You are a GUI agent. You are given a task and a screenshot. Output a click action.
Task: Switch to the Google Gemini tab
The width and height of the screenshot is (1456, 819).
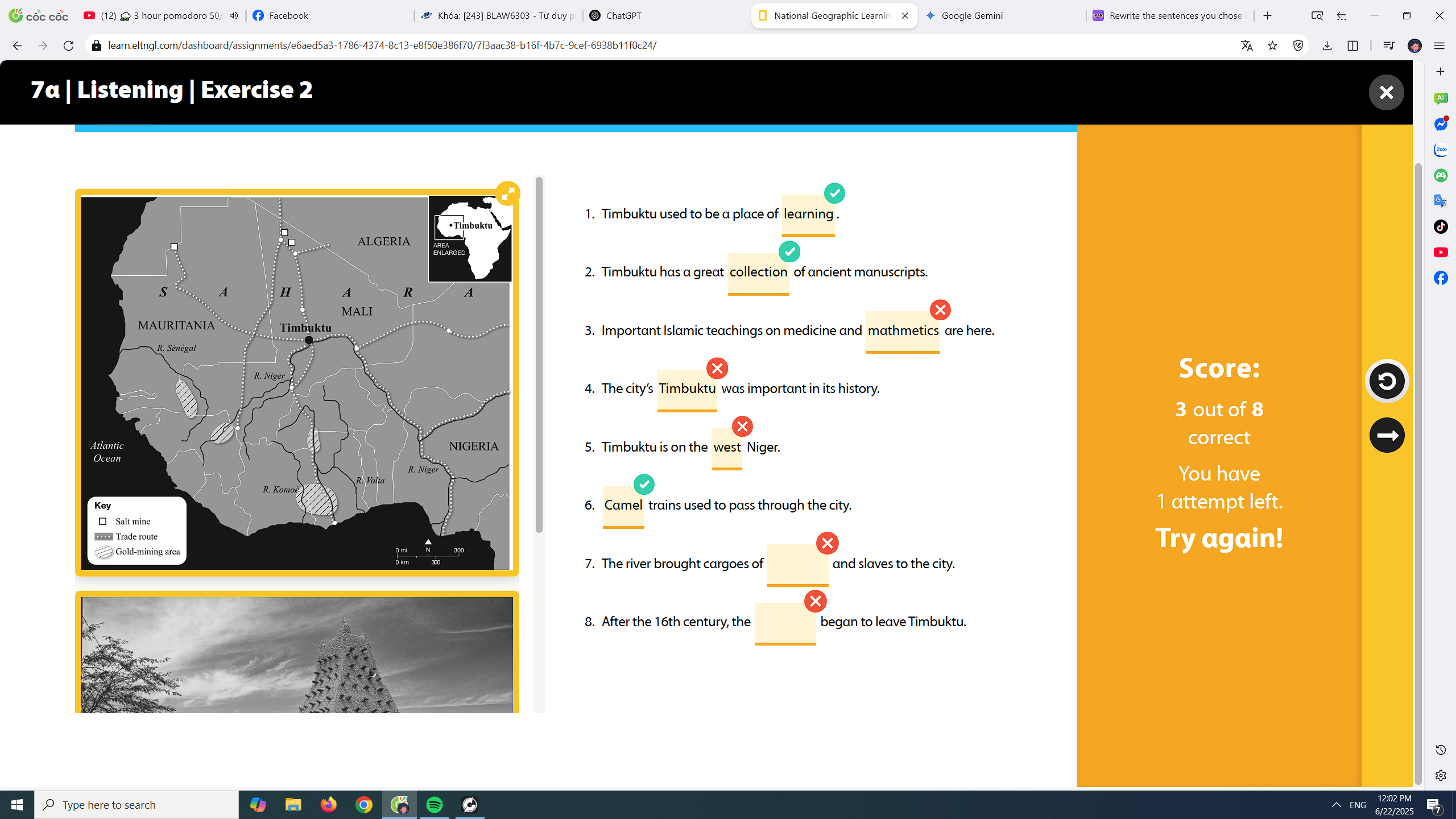(973, 15)
